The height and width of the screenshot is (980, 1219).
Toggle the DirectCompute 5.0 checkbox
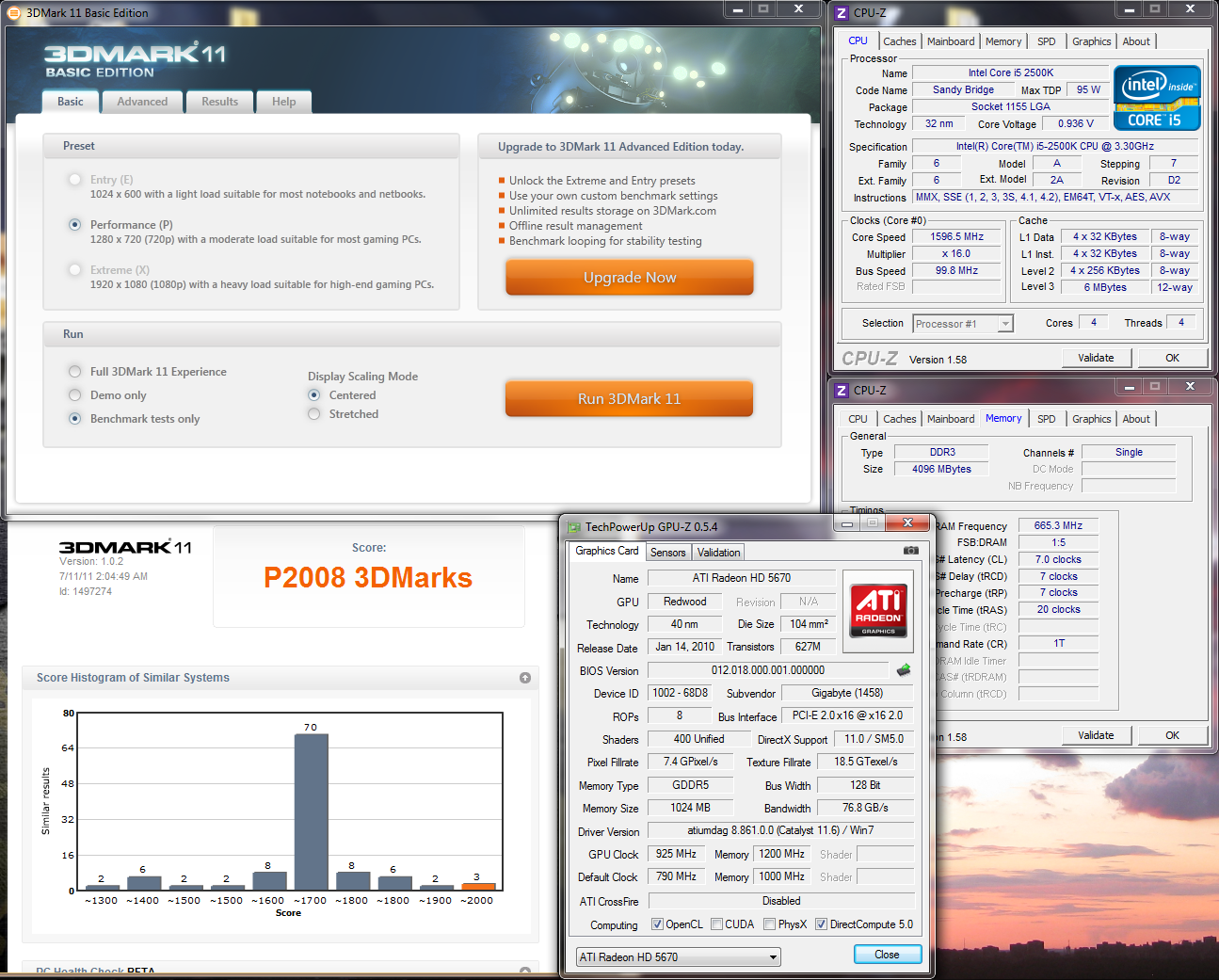coord(821,924)
